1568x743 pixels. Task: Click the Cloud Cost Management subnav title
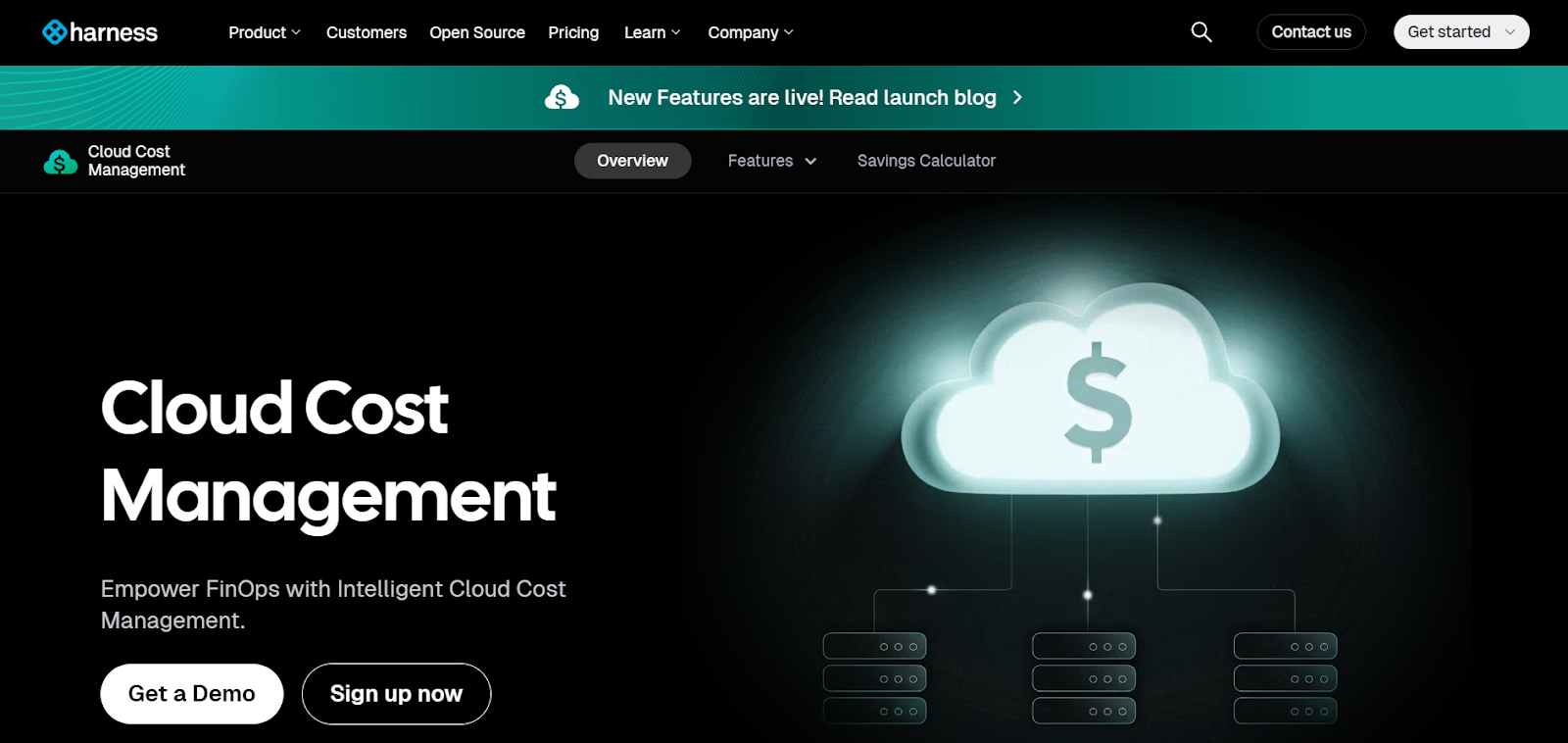pos(136,161)
